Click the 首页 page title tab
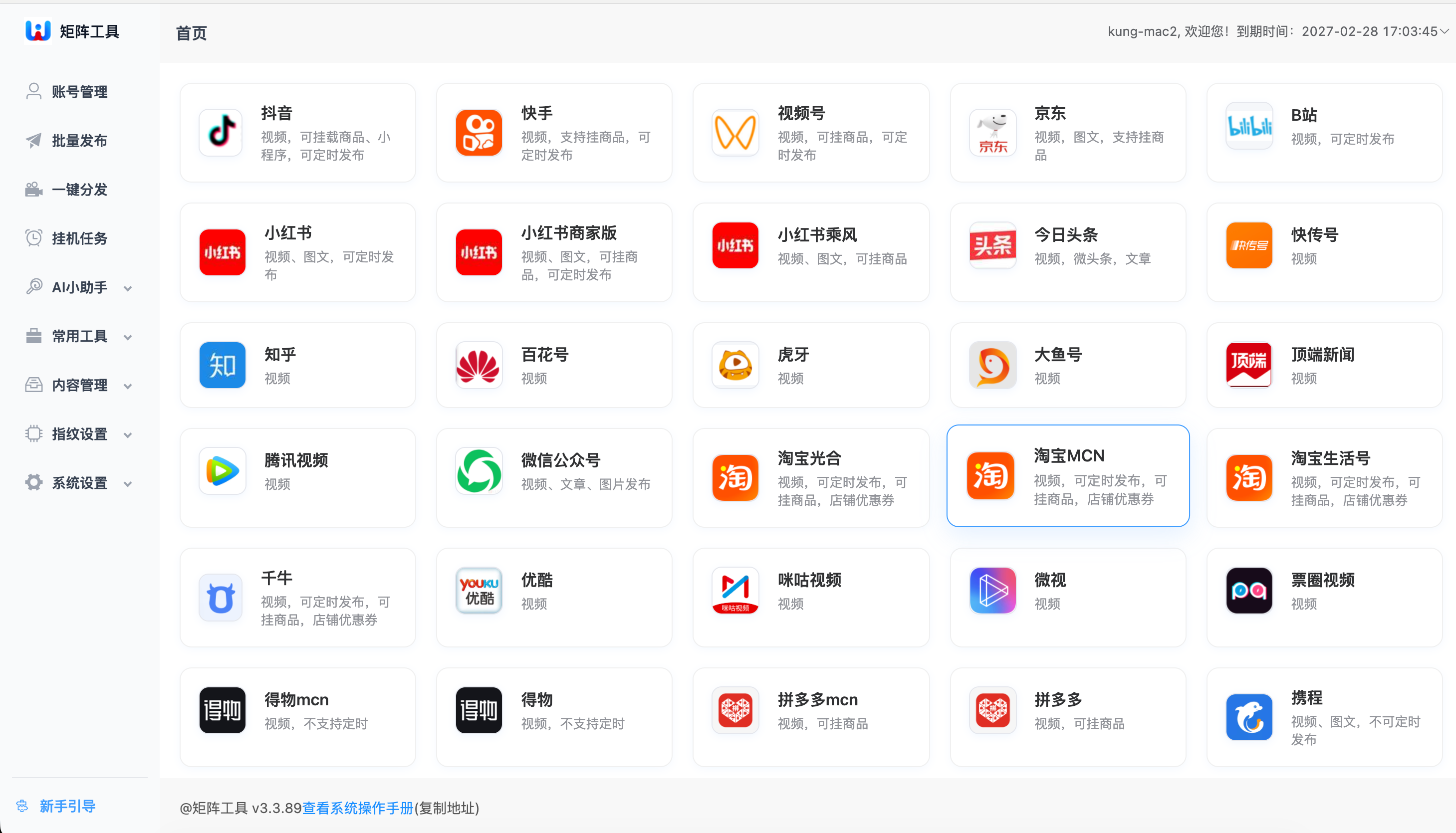This screenshot has width=1456, height=833. pyautogui.click(x=191, y=33)
